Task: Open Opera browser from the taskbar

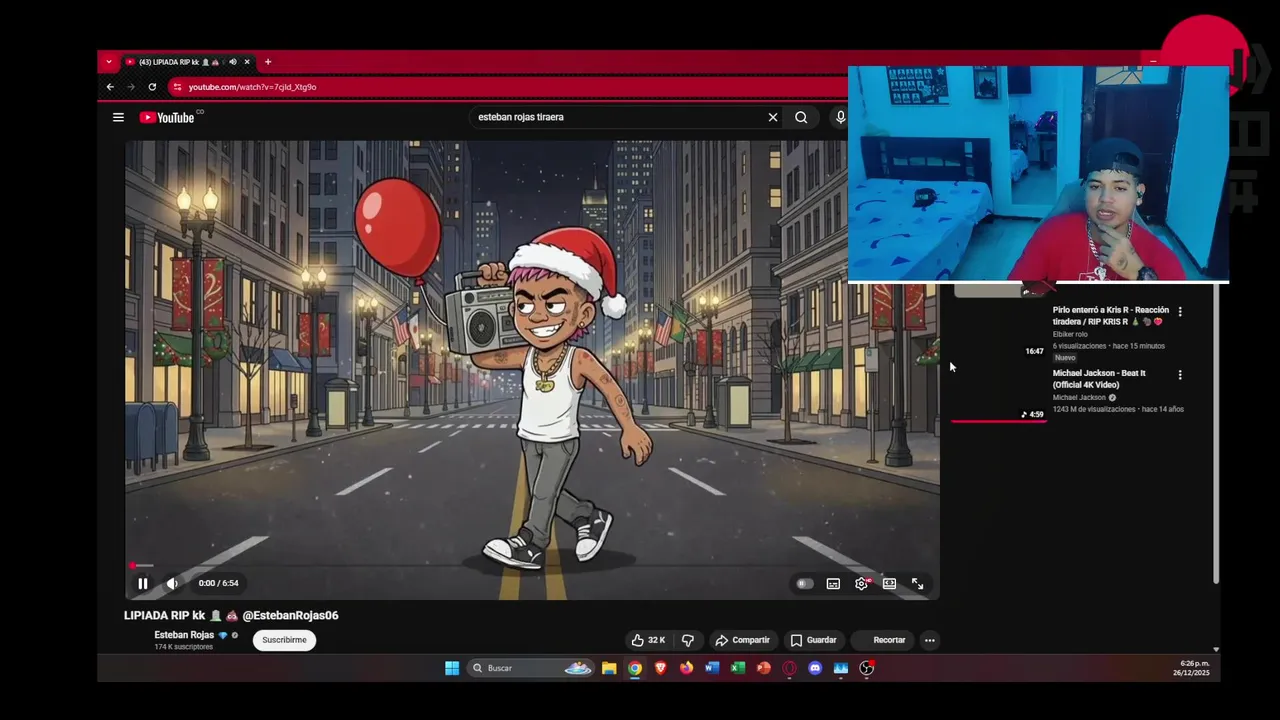Action: [x=790, y=668]
